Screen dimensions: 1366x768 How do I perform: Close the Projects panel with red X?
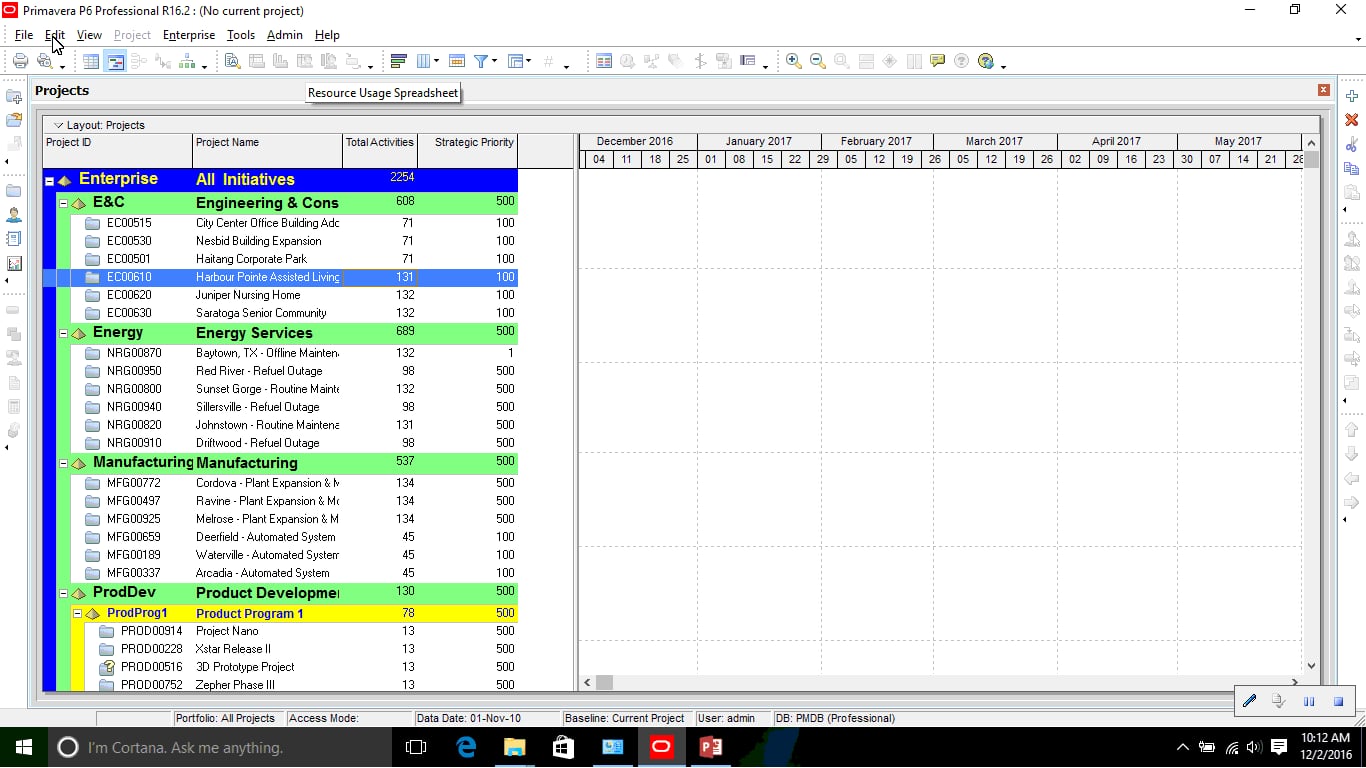coord(1324,90)
